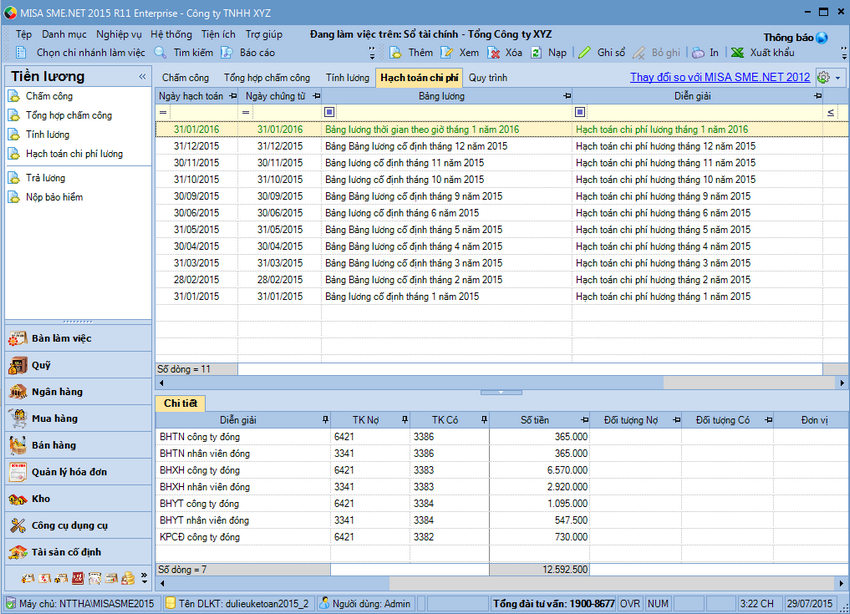850x614 pixels.
Task: Open the Ngân hàng module icon
Action: coord(18,392)
